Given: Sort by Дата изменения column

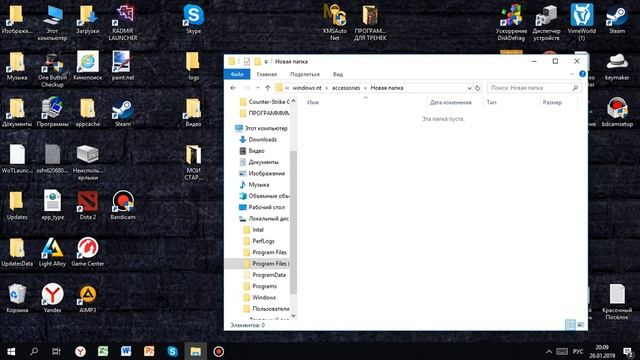Looking at the screenshot, I should (451, 102).
